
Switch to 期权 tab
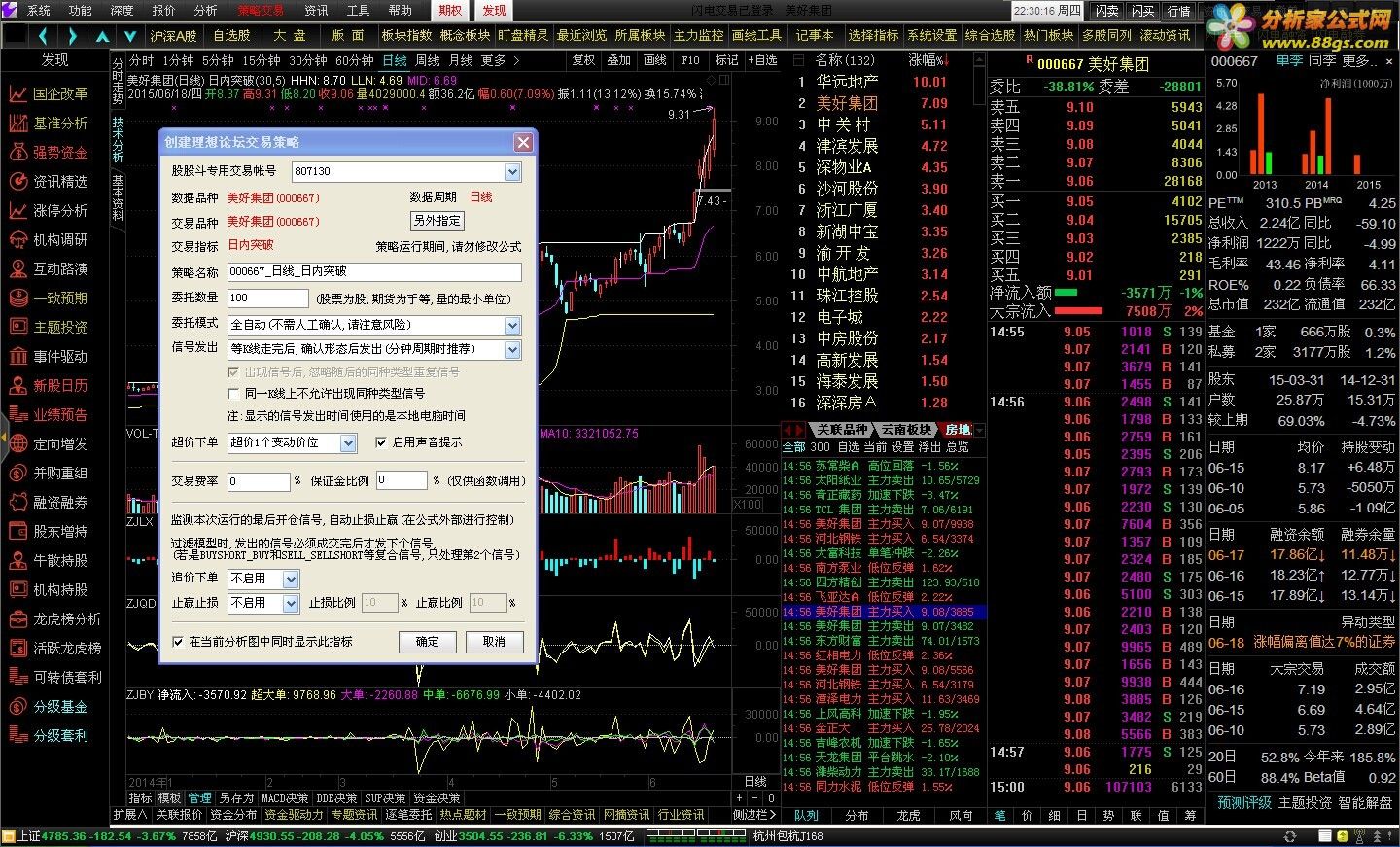pos(450,11)
